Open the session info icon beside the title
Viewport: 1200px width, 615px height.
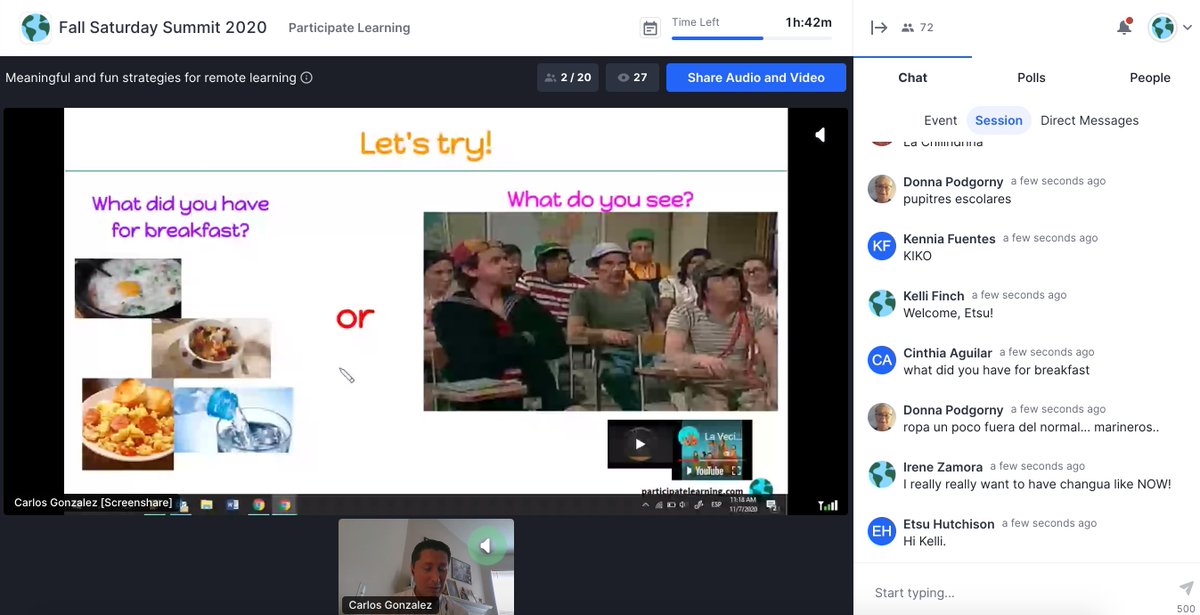point(307,77)
